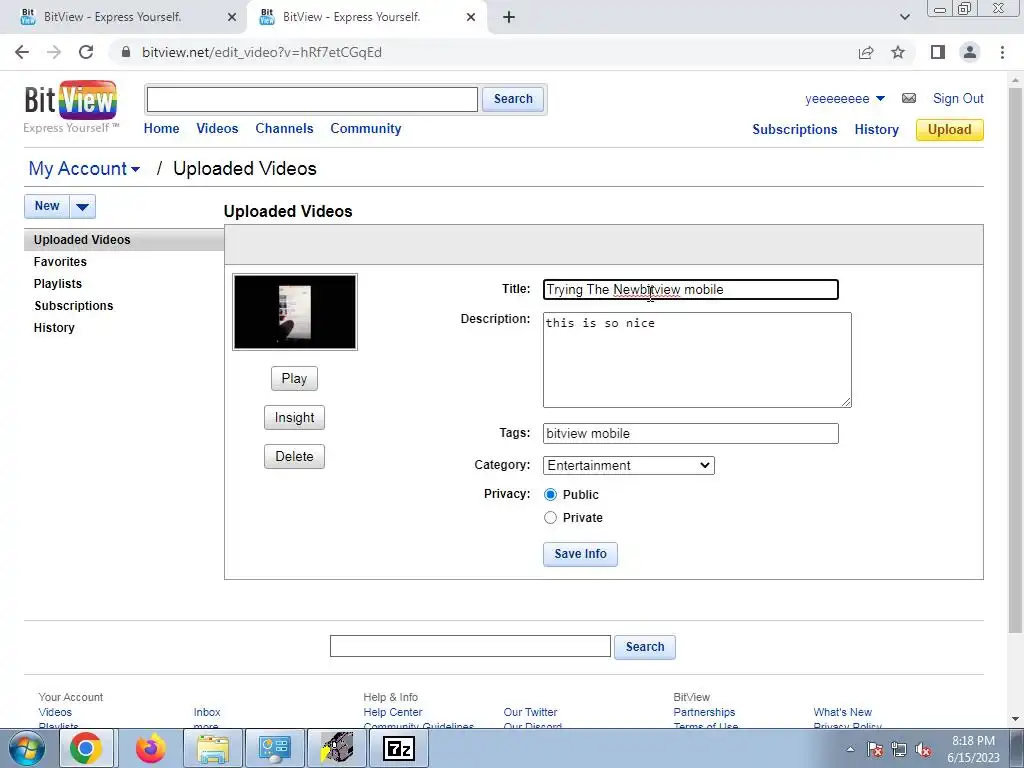Click Save Info button
Viewport: 1024px width, 768px height.
581,554
